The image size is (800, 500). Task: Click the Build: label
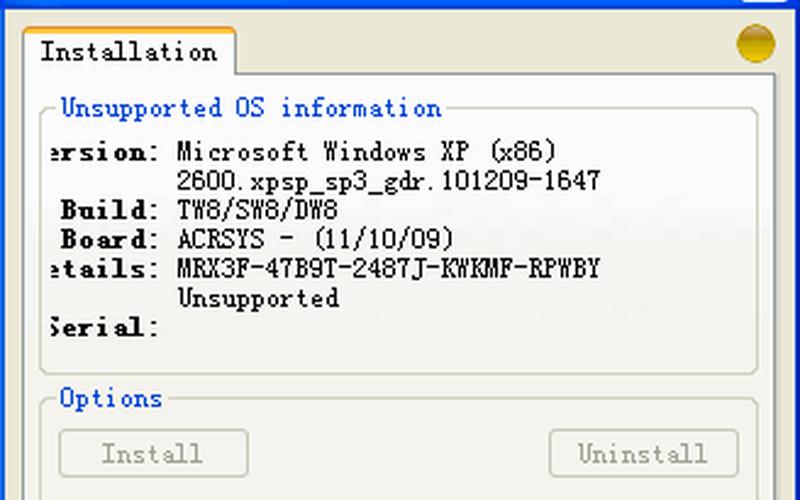(x=109, y=210)
